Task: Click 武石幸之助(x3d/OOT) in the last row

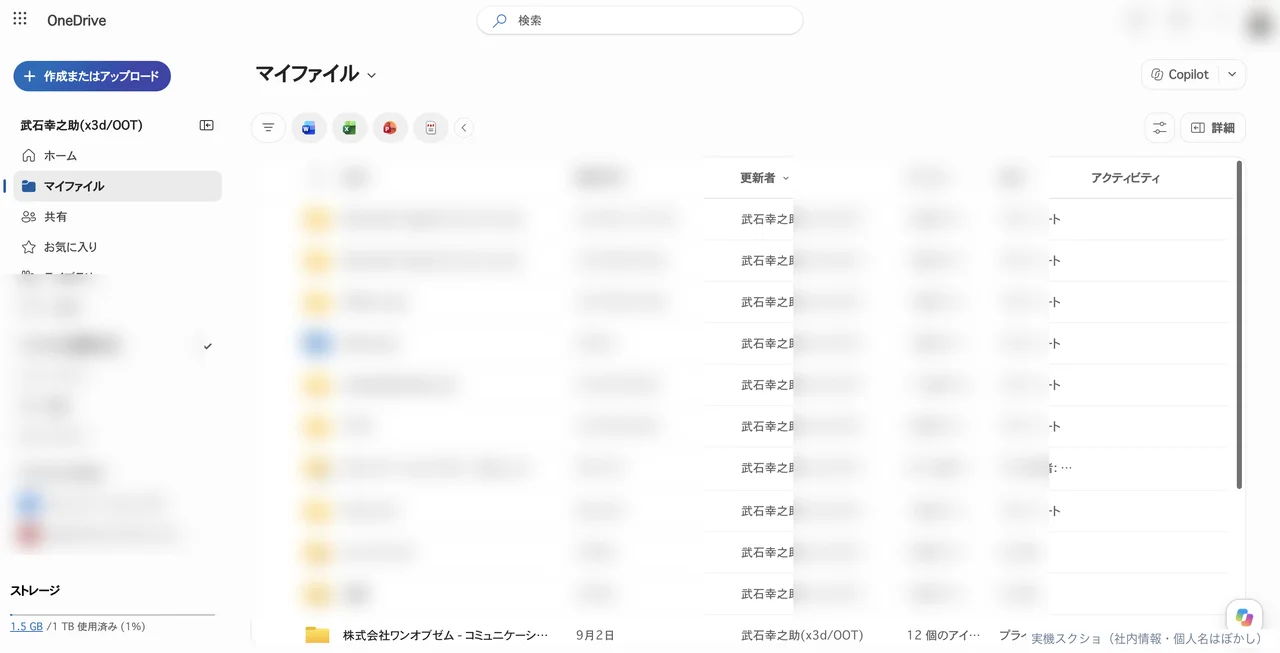Action: 802,635
